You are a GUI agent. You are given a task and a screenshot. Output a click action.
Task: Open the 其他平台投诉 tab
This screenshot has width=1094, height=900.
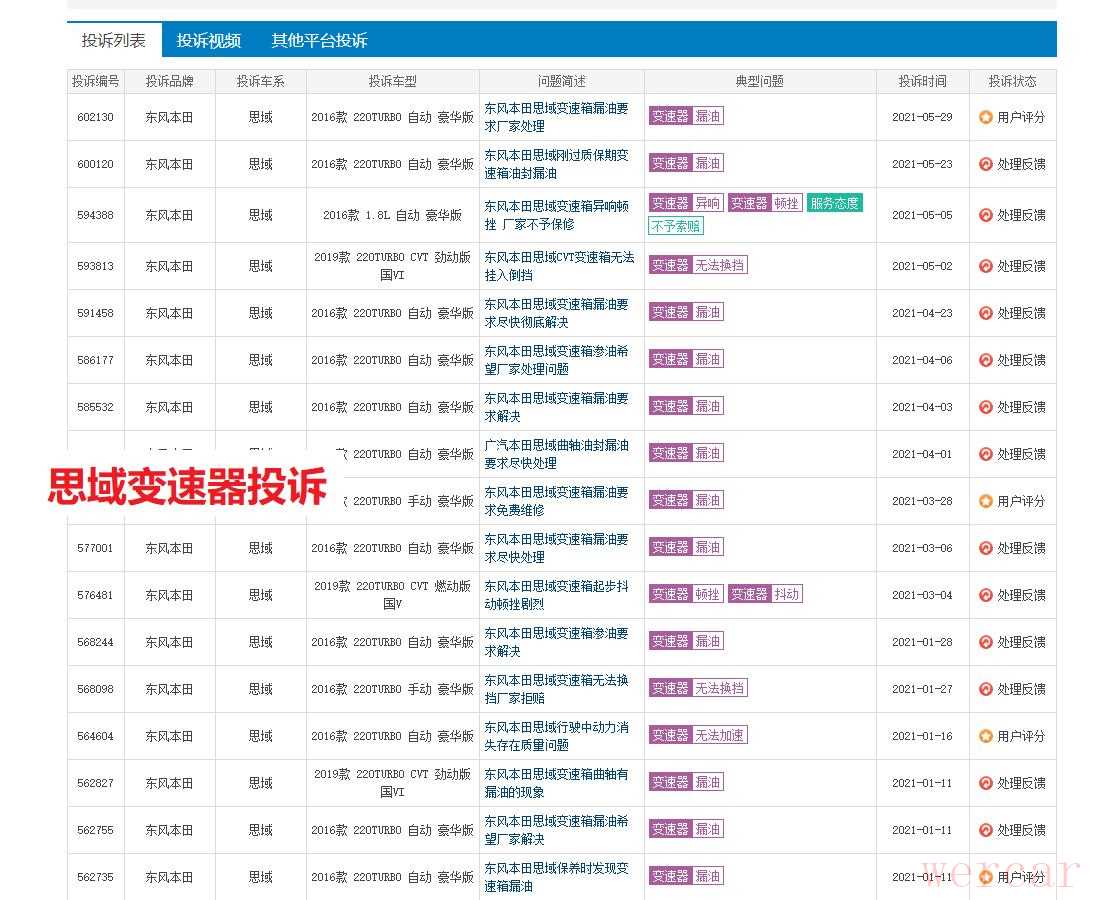click(x=319, y=40)
